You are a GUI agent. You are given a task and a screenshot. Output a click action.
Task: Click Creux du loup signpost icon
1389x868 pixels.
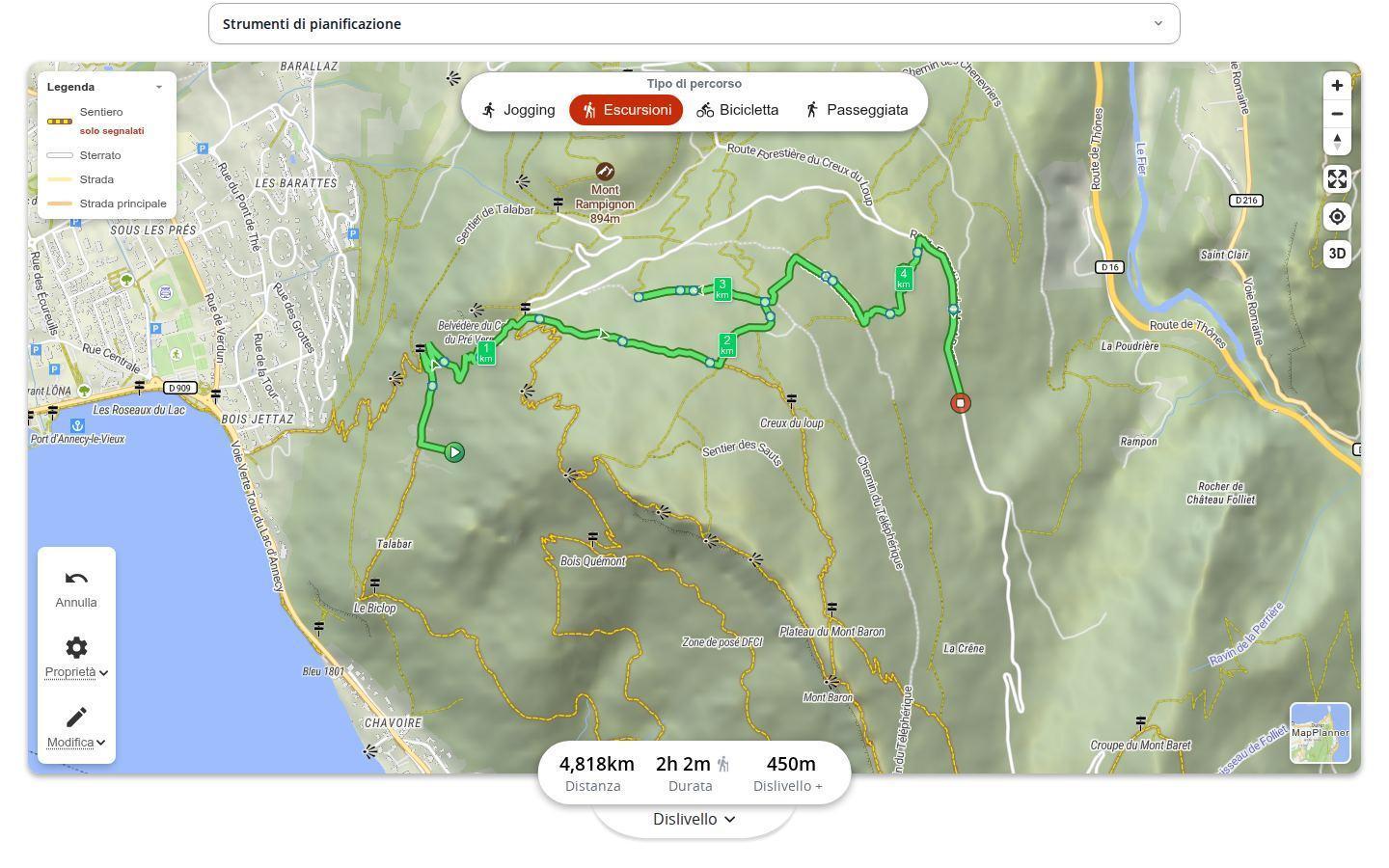tap(792, 399)
